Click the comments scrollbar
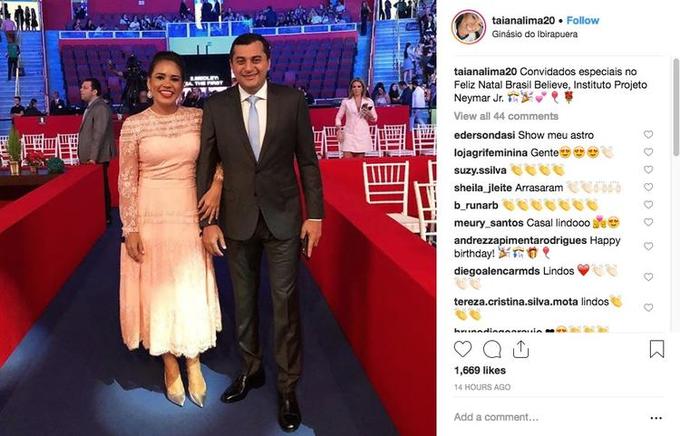This screenshot has width=680, height=436. (676, 107)
